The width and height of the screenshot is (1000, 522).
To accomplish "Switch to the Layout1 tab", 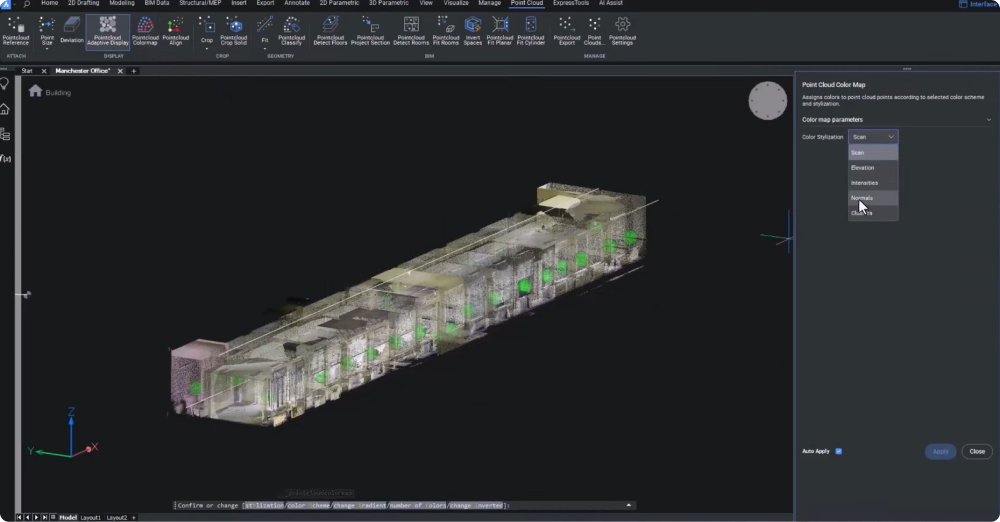I will [91, 517].
